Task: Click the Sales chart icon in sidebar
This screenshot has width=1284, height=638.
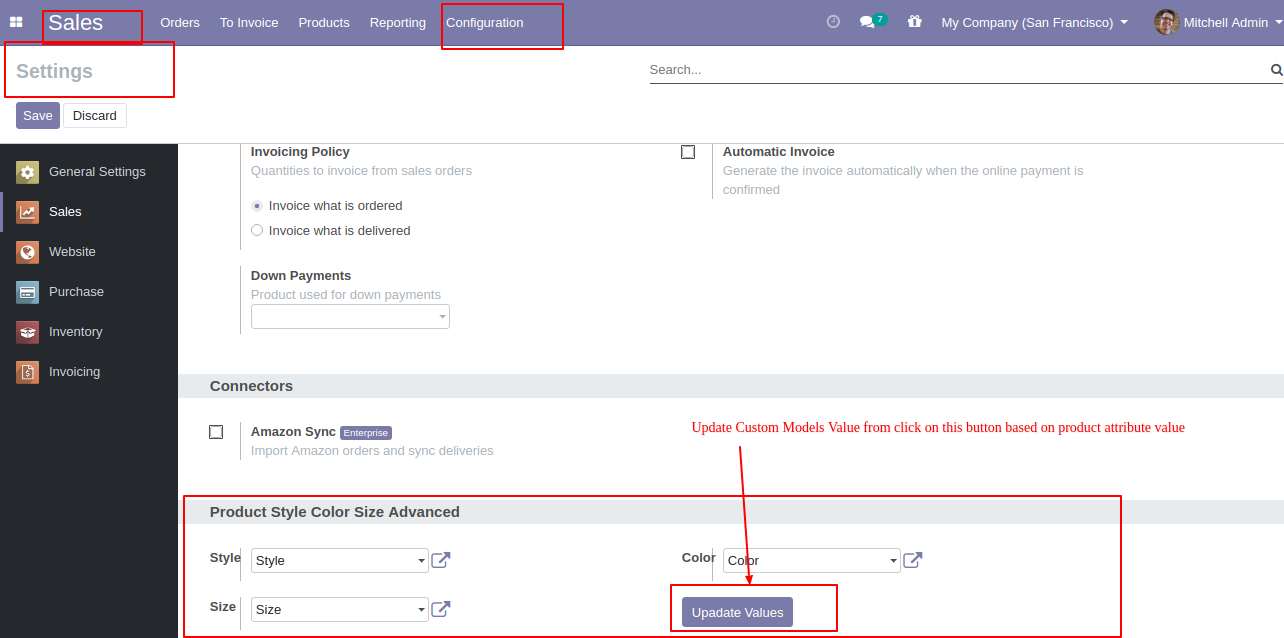Action: 27,212
